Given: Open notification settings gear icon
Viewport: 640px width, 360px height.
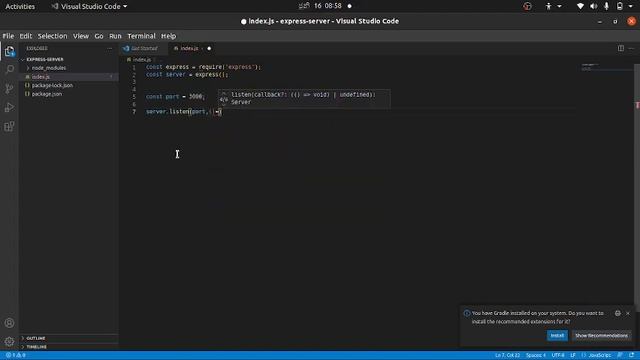Looking at the screenshot, I should [x=618, y=313].
